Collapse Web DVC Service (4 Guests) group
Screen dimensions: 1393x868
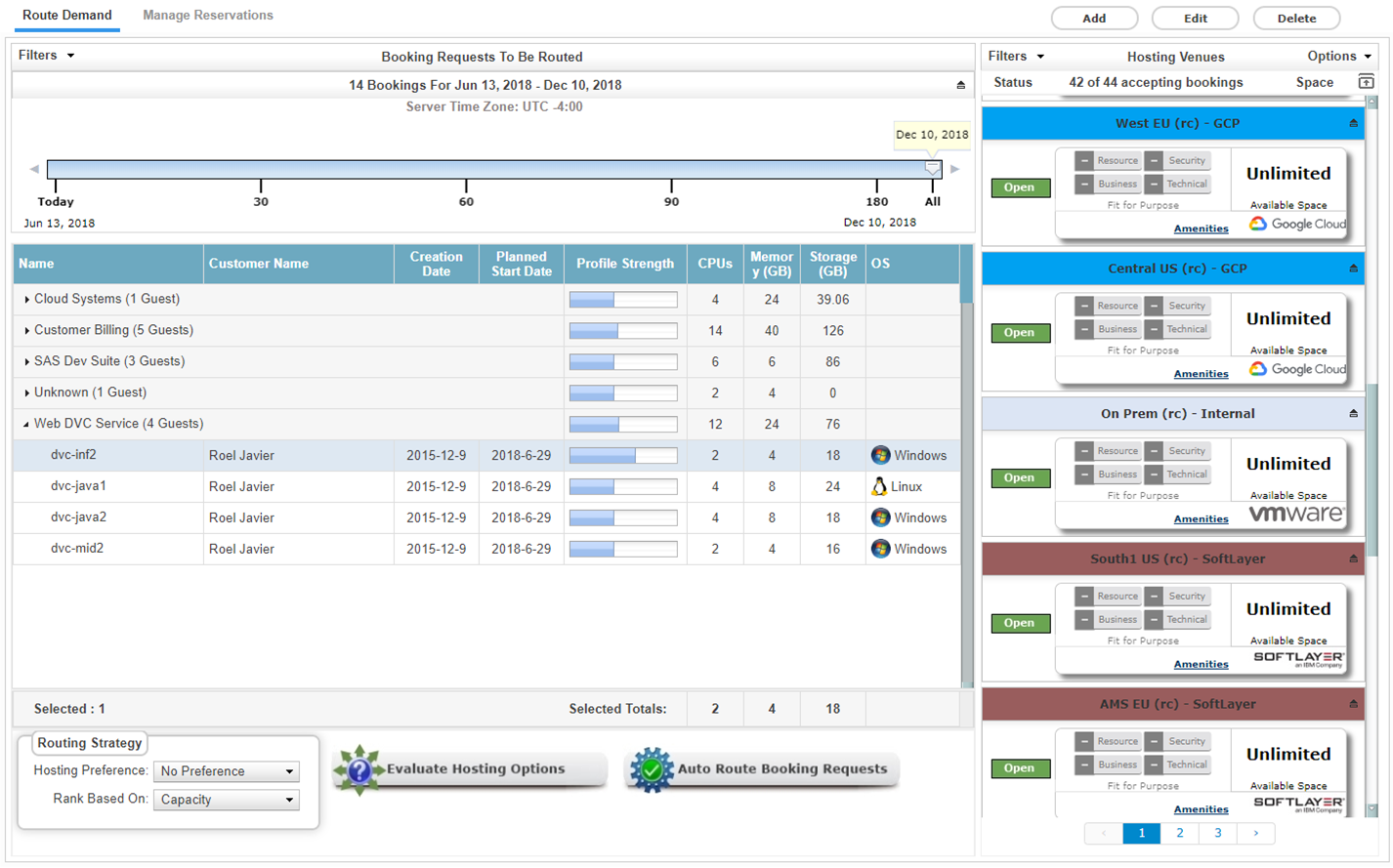pyautogui.click(x=26, y=425)
